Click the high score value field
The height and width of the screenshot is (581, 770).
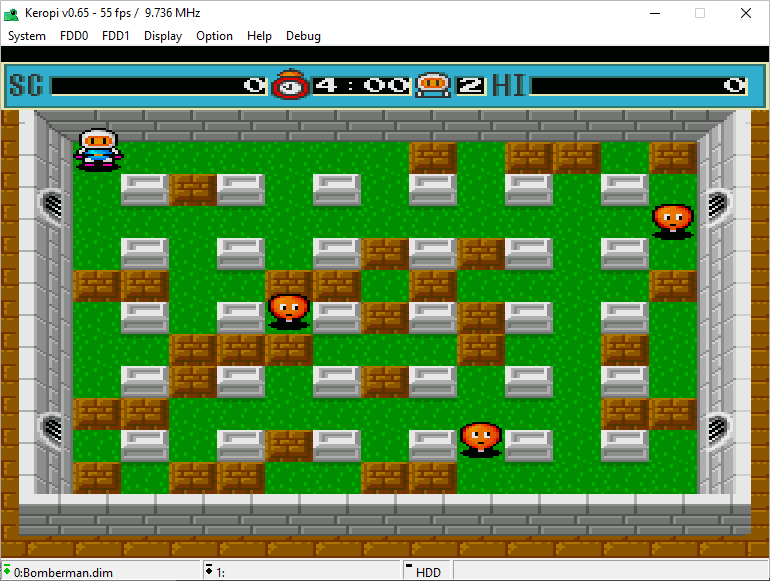(638, 86)
